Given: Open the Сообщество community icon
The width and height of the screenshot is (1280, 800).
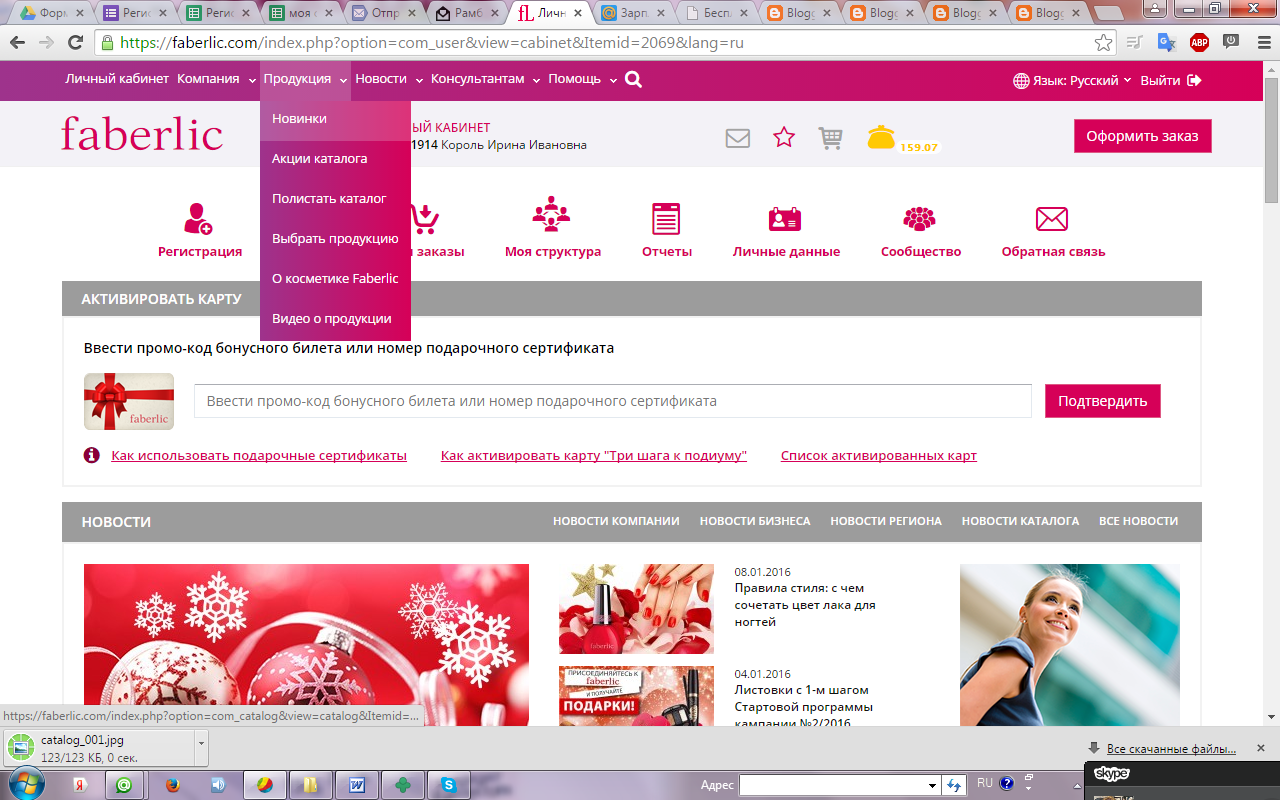Looking at the screenshot, I should pos(920,217).
